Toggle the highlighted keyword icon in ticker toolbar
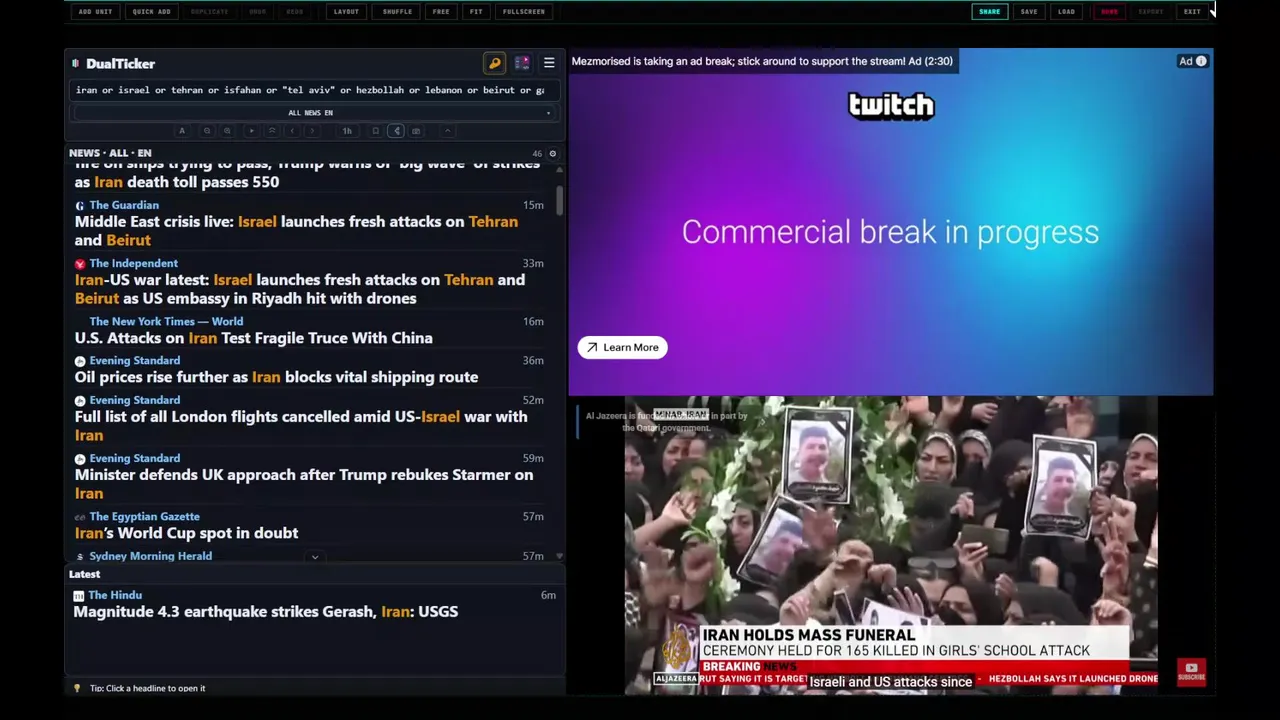Screen dimensions: 1280x720 click(396, 131)
